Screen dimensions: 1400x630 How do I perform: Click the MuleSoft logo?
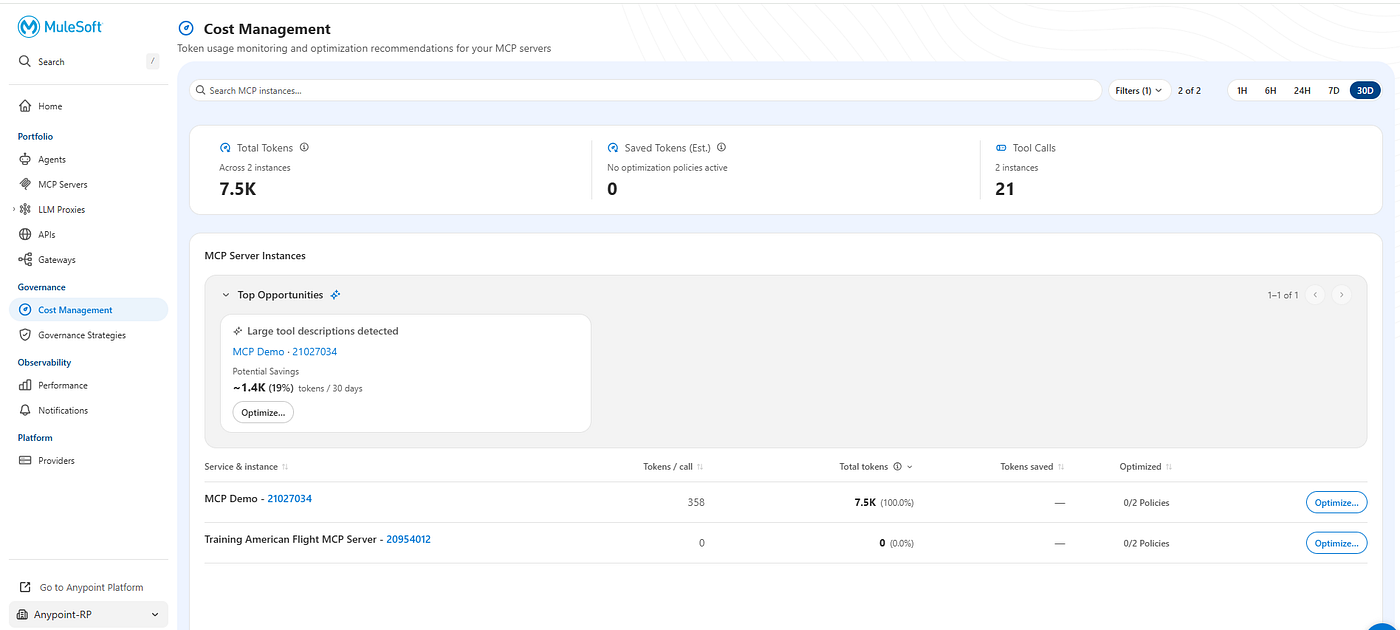(60, 27)
